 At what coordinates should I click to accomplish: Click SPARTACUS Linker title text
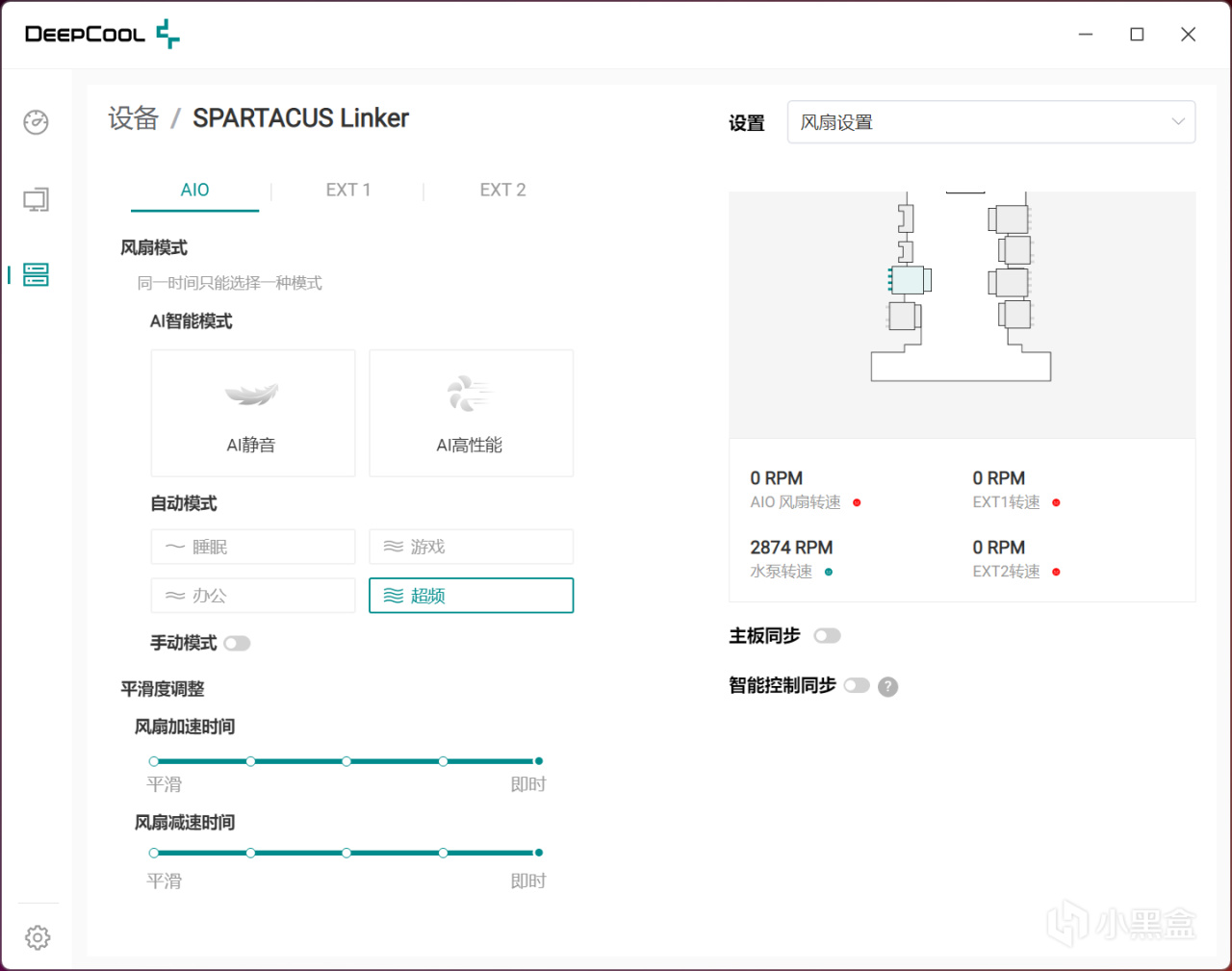(x=300, y=118)
